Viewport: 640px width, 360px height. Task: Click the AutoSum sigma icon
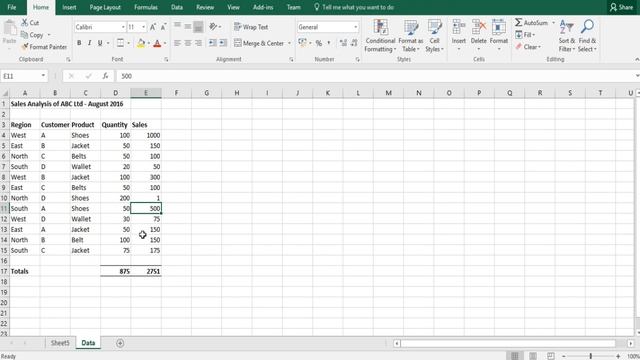(x=518, y=22)
